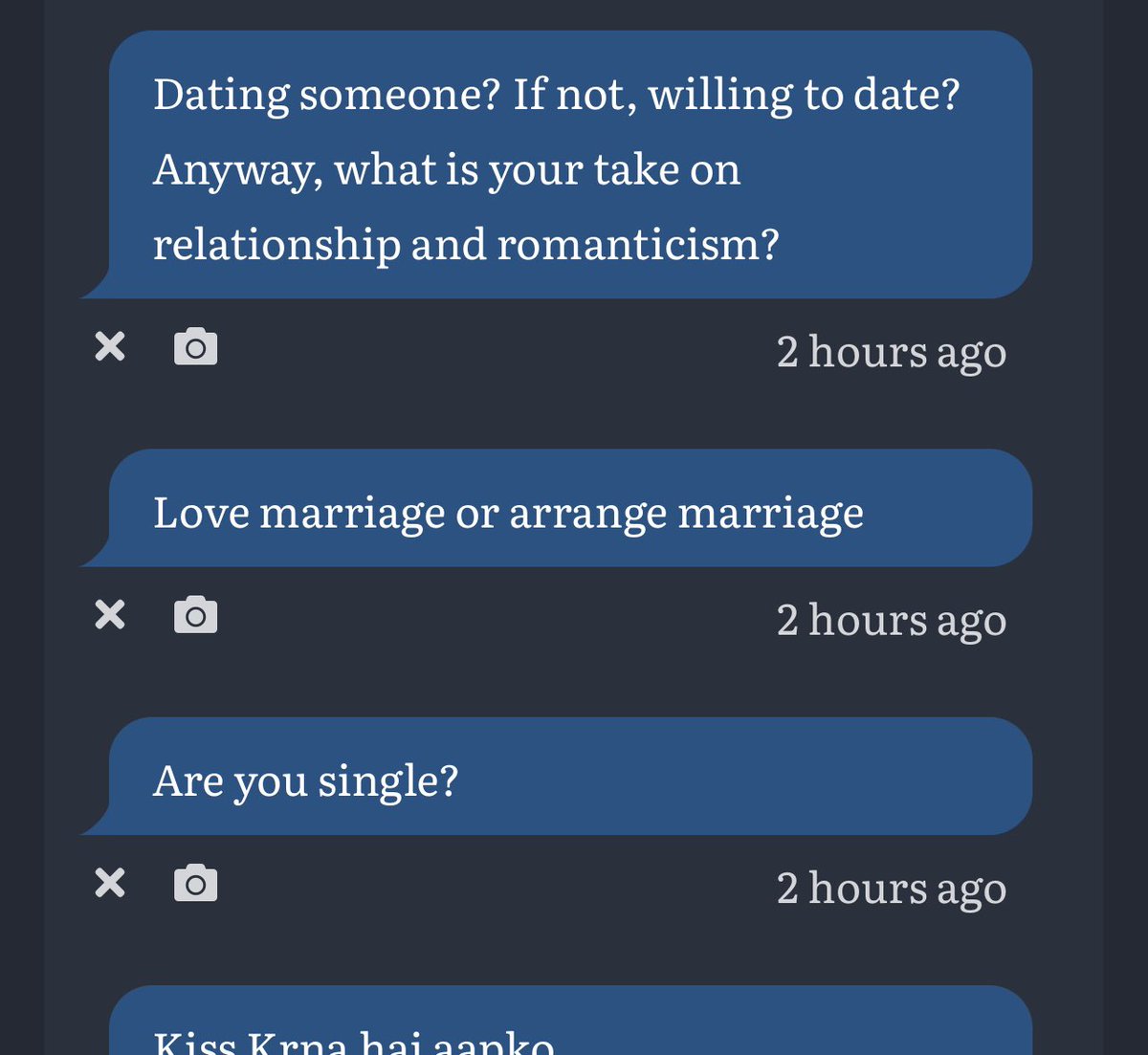Screenshot-share the "Love marriage or arrange marriage" message
Viewport: 1148px width, 1055px height.
195,615
